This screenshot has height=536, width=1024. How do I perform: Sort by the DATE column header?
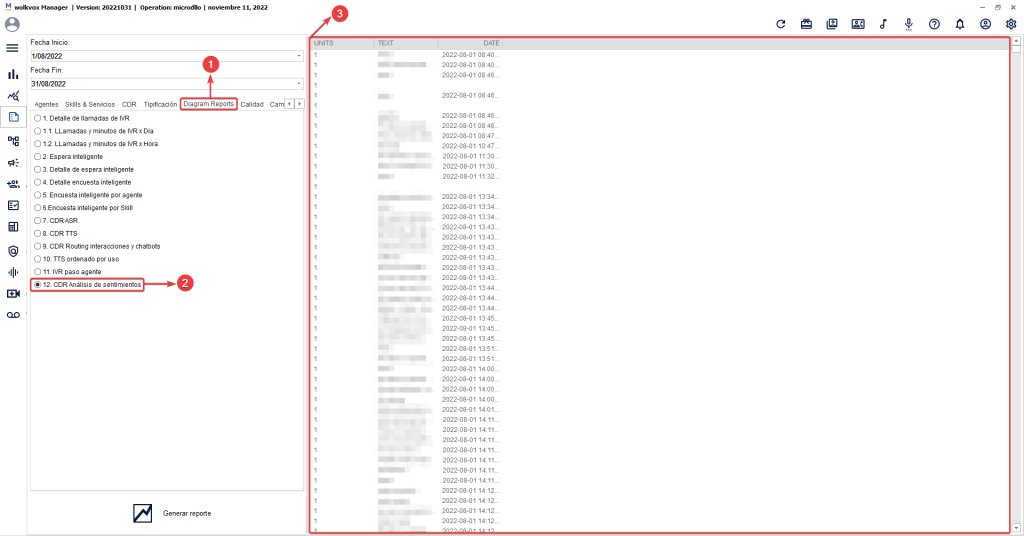pyautogui.click(x=470, y=43)
